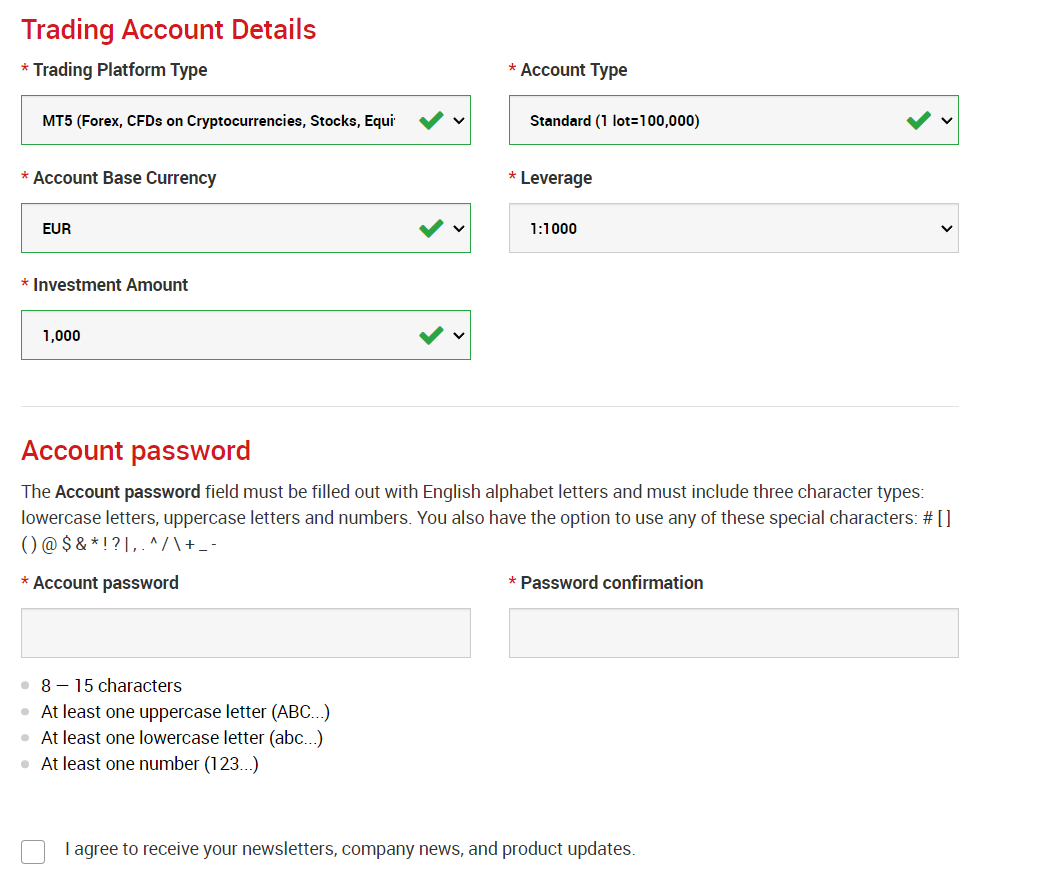
Task: Open the Leverage dropdown showing 1:1000
Action: coord(733,229)
